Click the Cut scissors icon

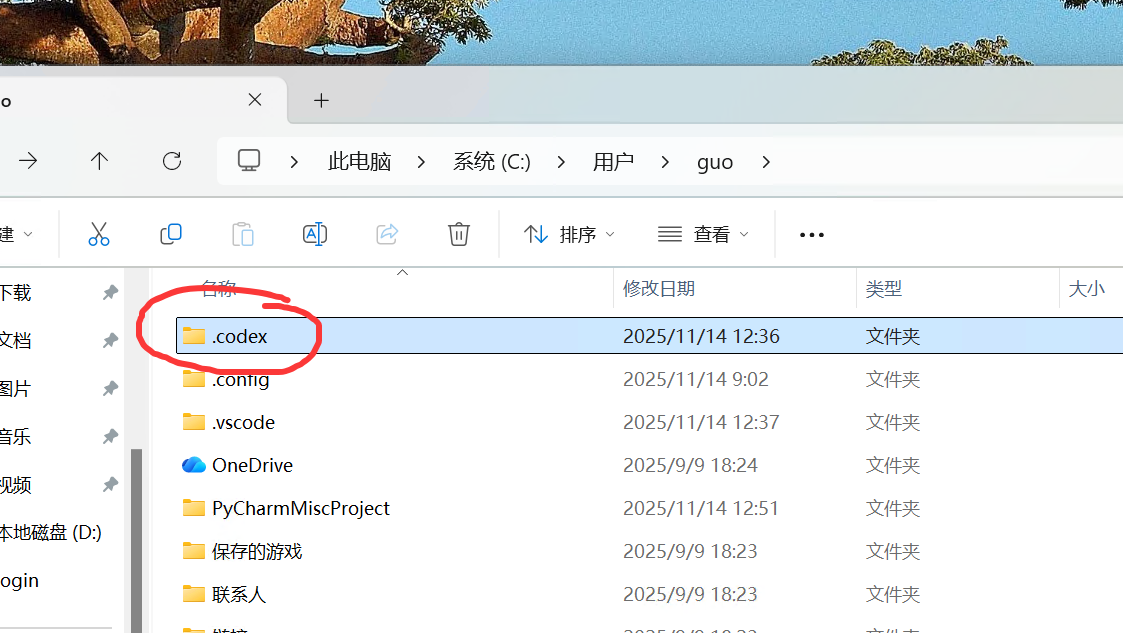point(98,234)
